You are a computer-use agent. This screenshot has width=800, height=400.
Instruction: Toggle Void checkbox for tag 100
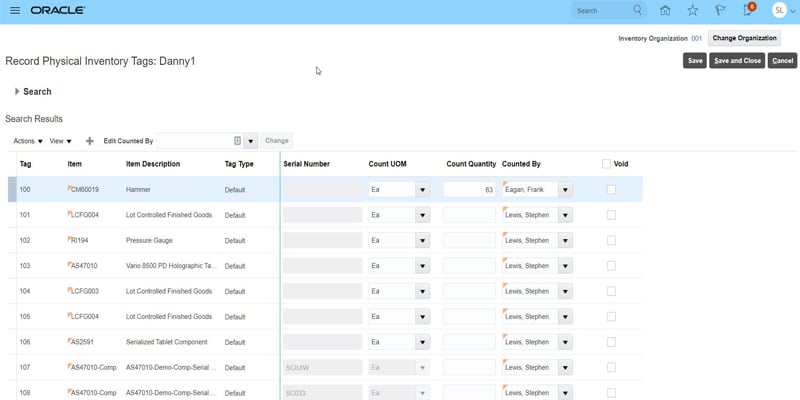point(611,189)
